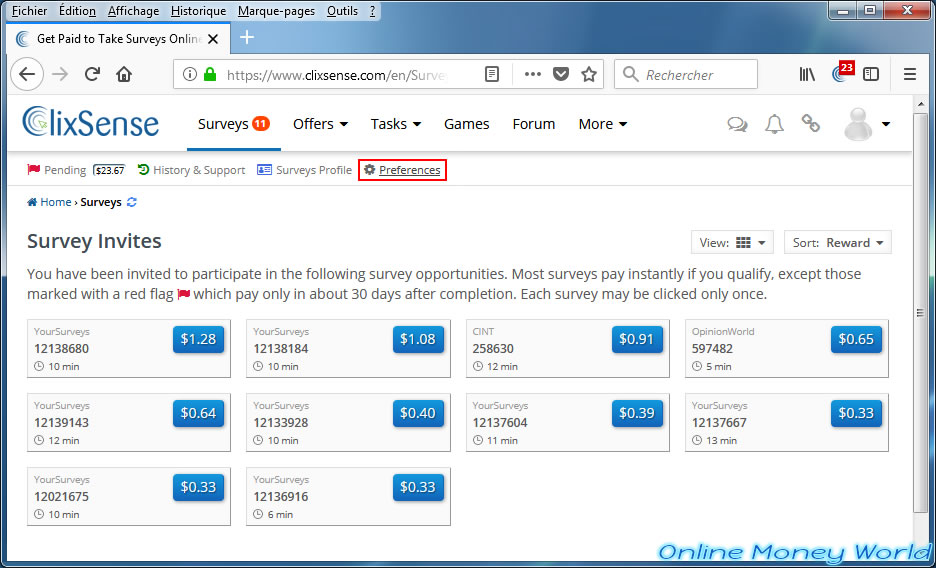Open the Surveys Profile link
This screenshot has width=936, height=568.
[304, 170]
